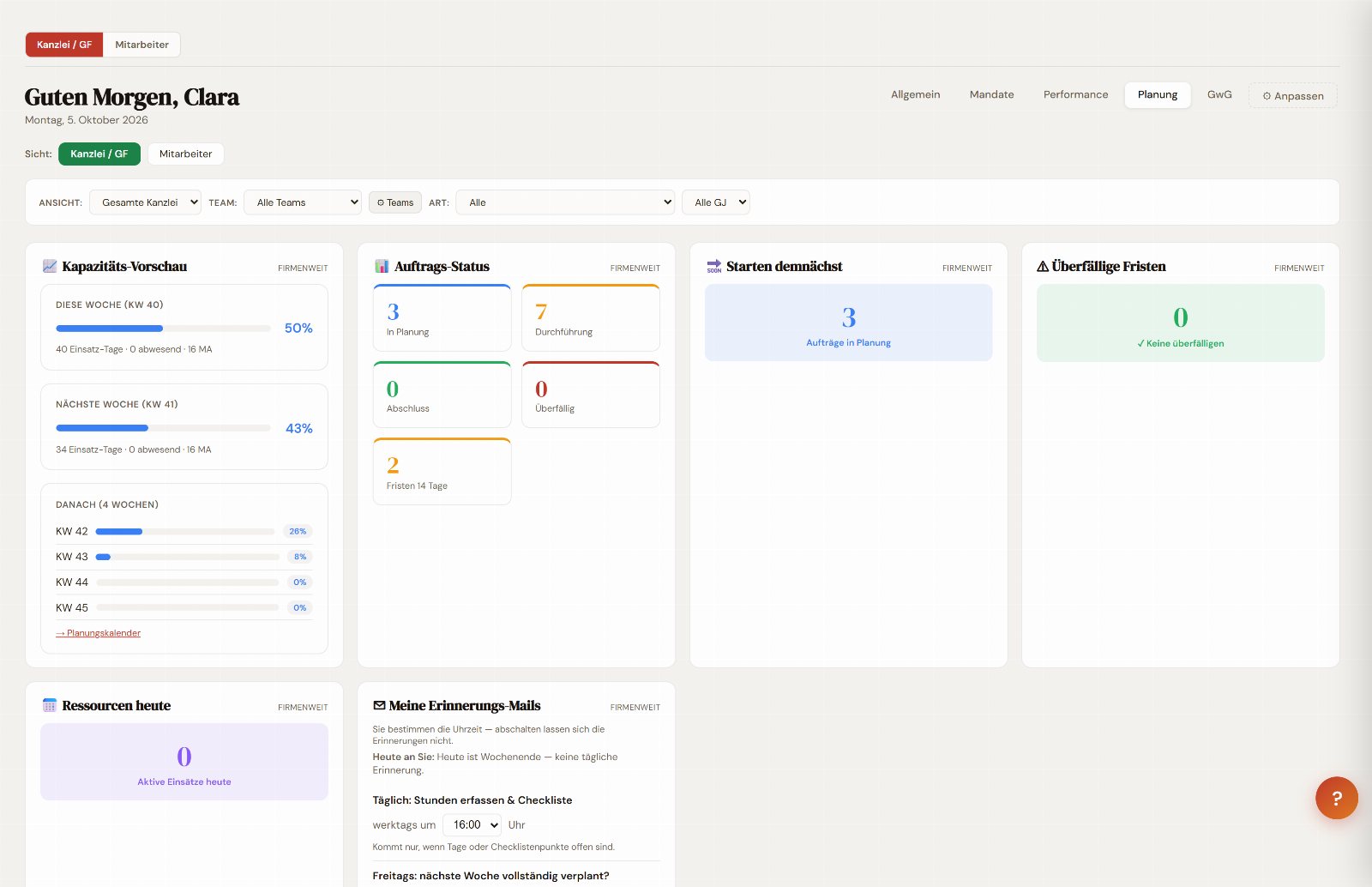Screen dimensions: 1372x887
Task: Click the Kapazitäts-Vorschau chart icon
Action: coord(50,266)
